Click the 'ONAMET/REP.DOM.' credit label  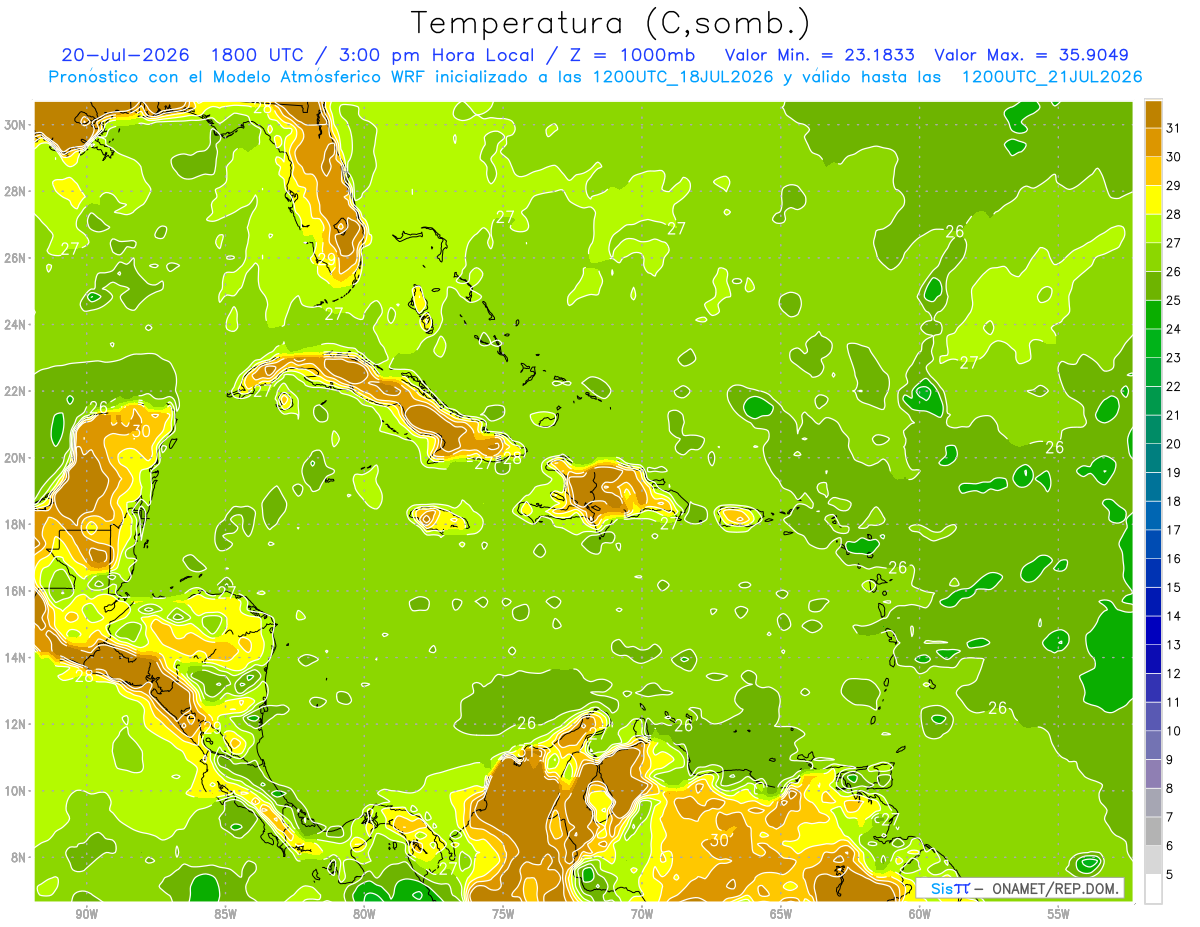1054,888
